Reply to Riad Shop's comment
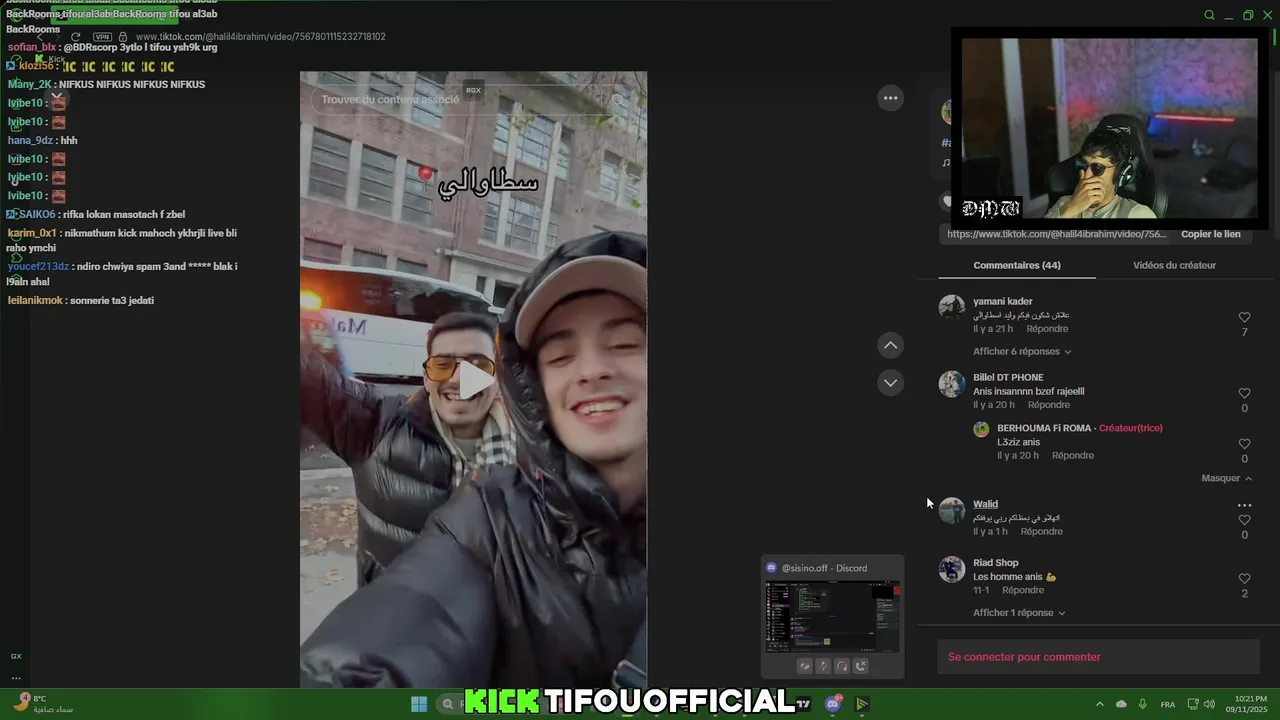This screenshot has width=1280, height=720. pyautogui.click(x=1023, y=591)
